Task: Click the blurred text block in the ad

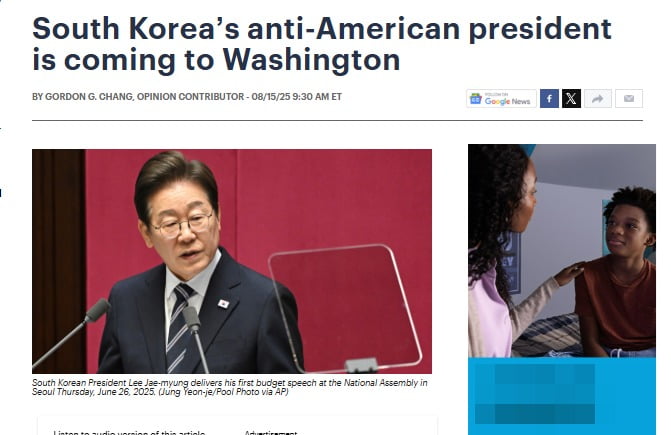Action: 534,394
